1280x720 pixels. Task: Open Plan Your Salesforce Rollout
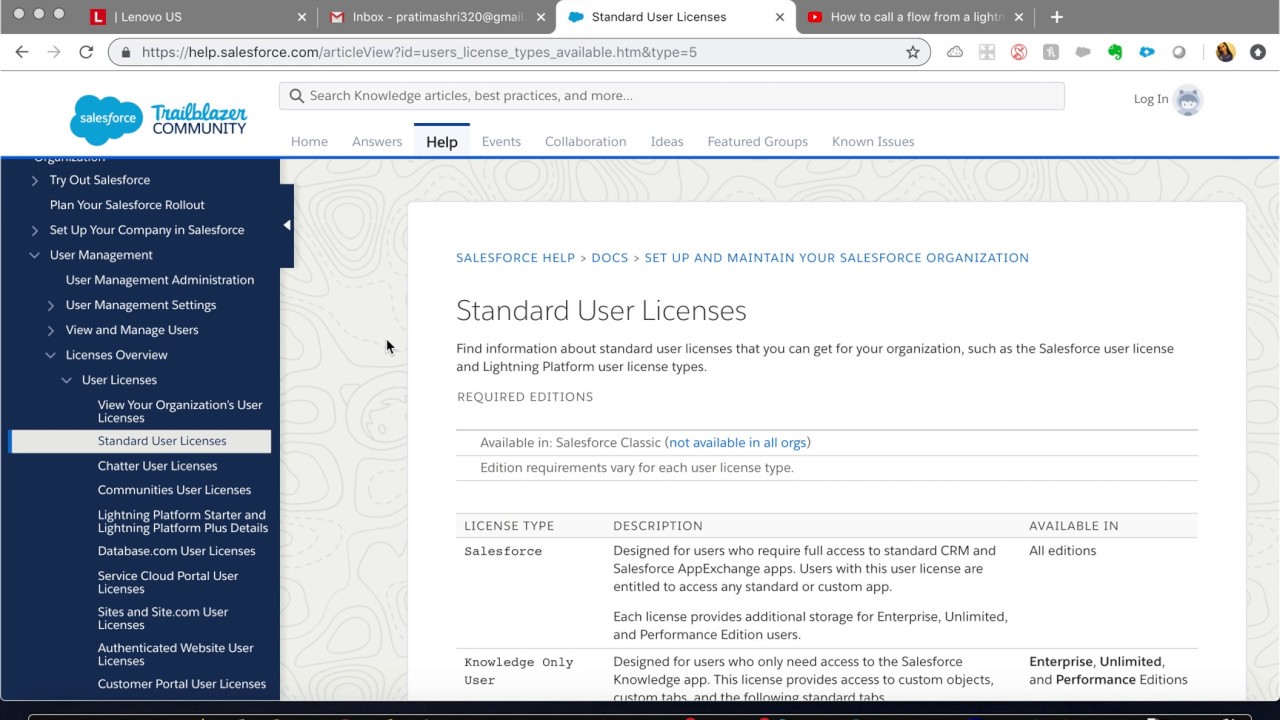[x=127, y=205]
